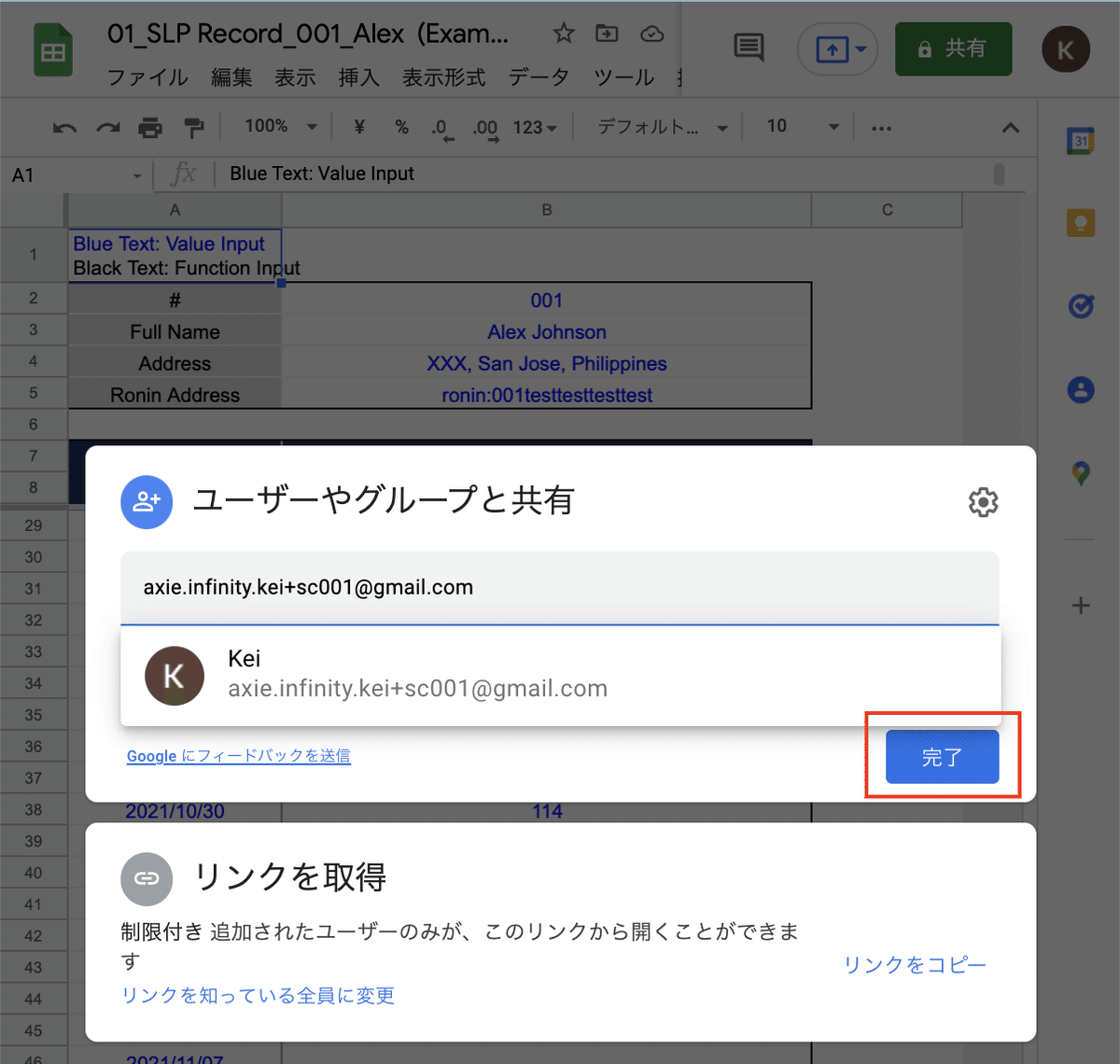1120x1064 pixels.
Task: Open the present/upload dropdown button
Action: point(838,49)
